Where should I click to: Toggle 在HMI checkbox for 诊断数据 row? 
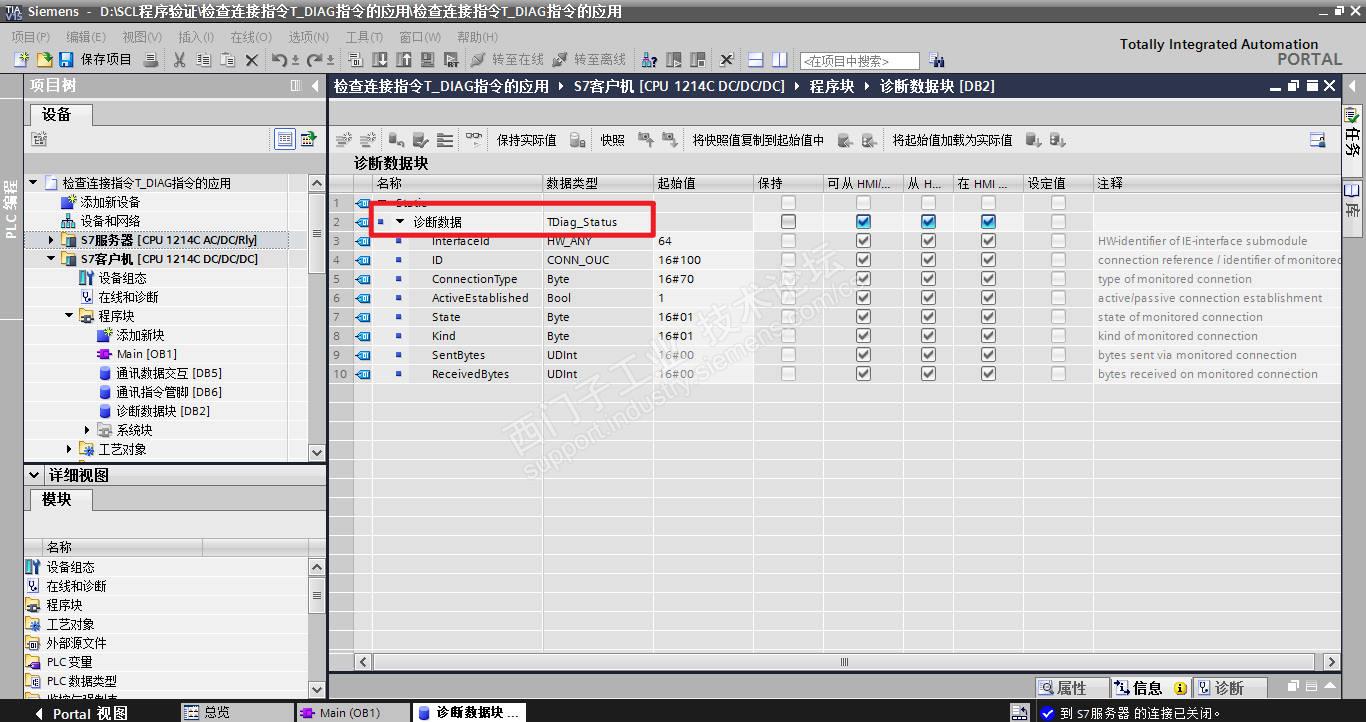[988, 222]
